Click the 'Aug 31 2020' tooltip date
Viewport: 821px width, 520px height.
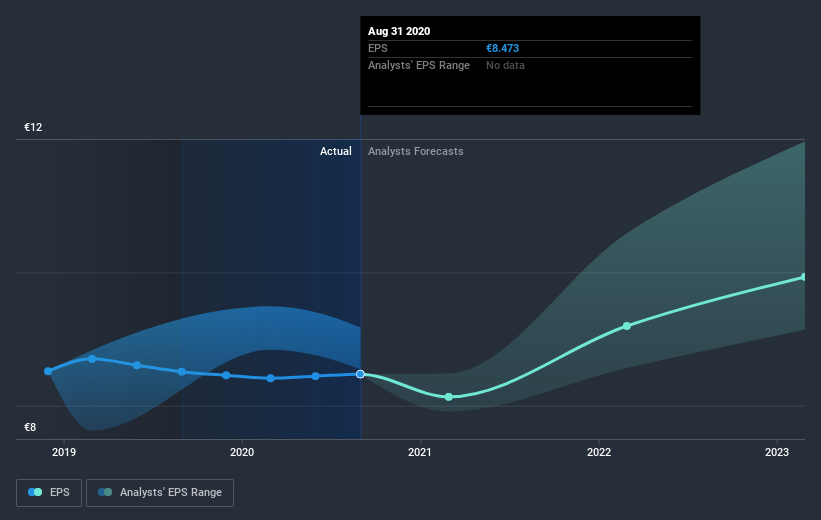click(x=399, y=31)
